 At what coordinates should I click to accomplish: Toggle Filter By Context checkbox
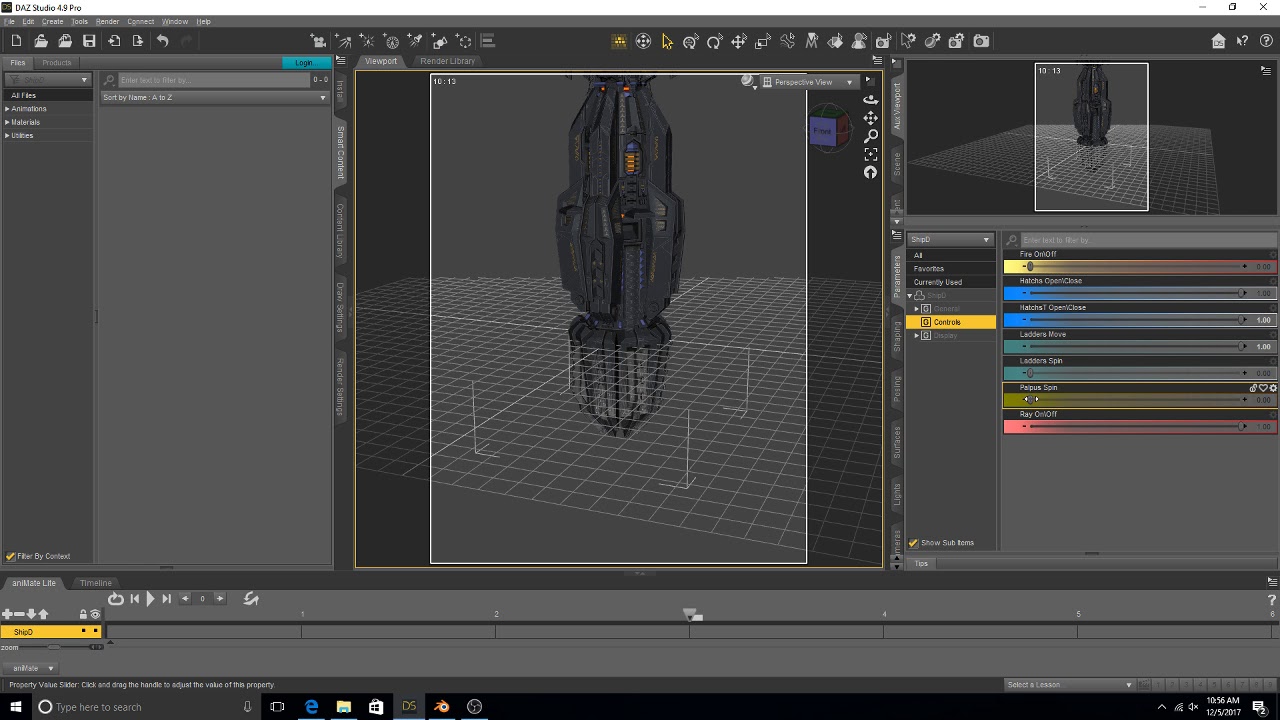[x=11, y=556]
